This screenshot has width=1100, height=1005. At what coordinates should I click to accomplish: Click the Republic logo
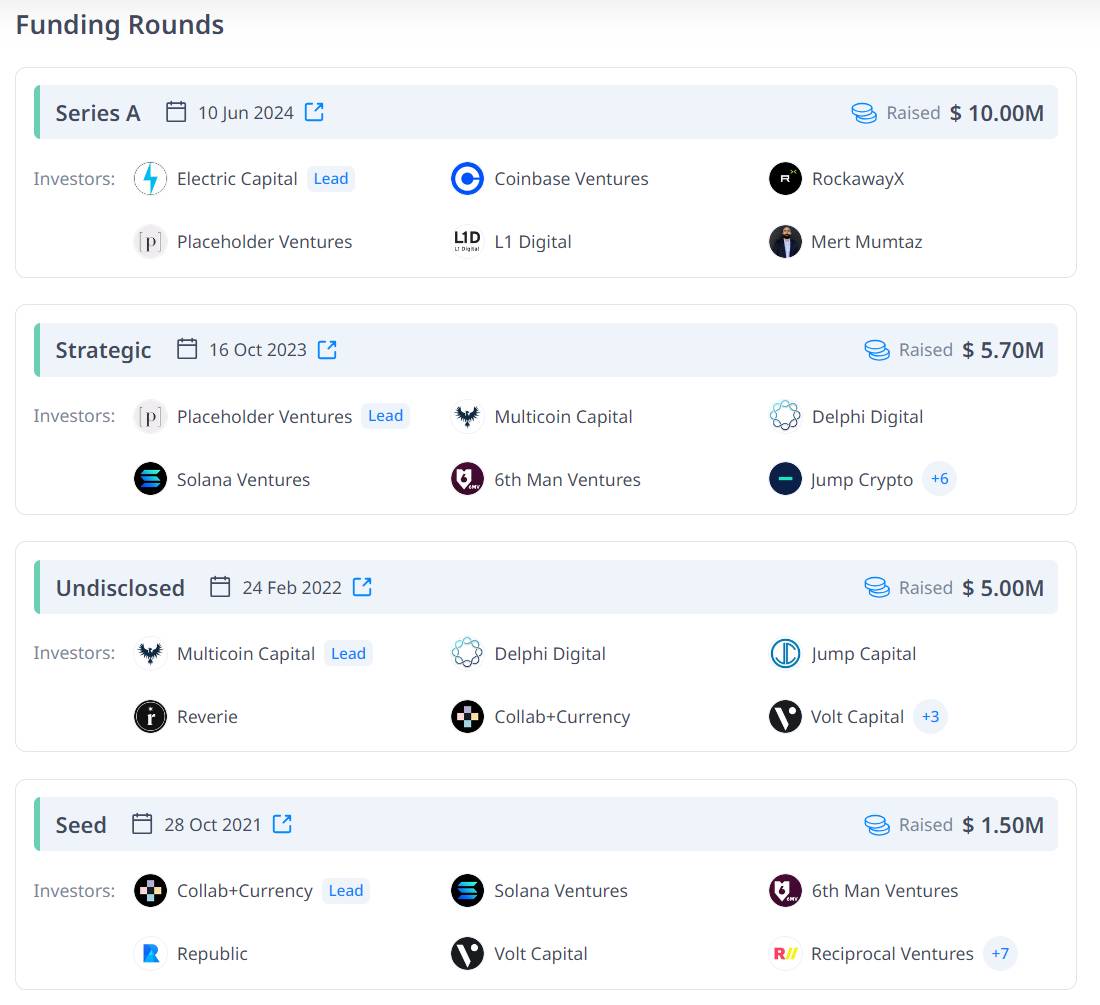coord(150,954)
